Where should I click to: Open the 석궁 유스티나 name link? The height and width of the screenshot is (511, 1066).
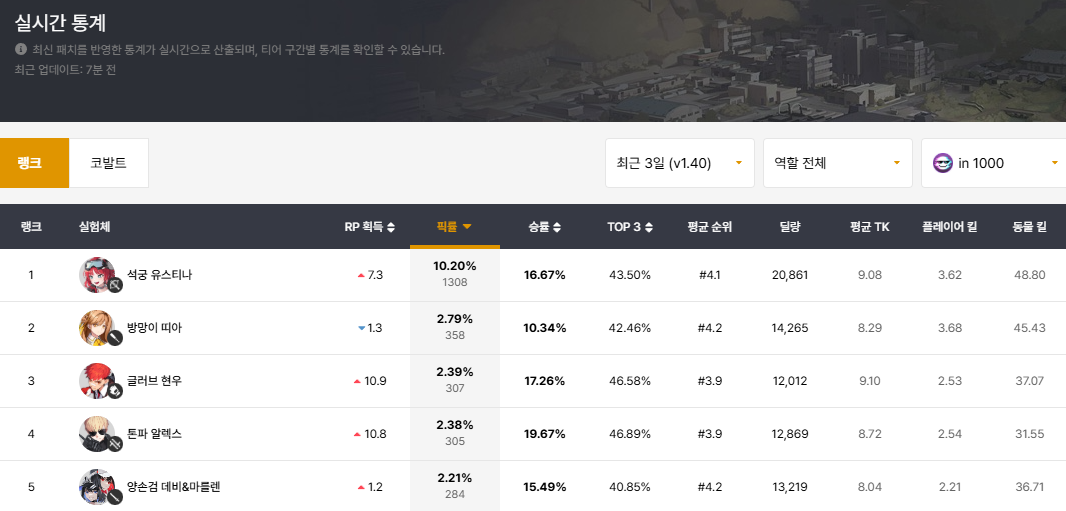pos(158,275)
